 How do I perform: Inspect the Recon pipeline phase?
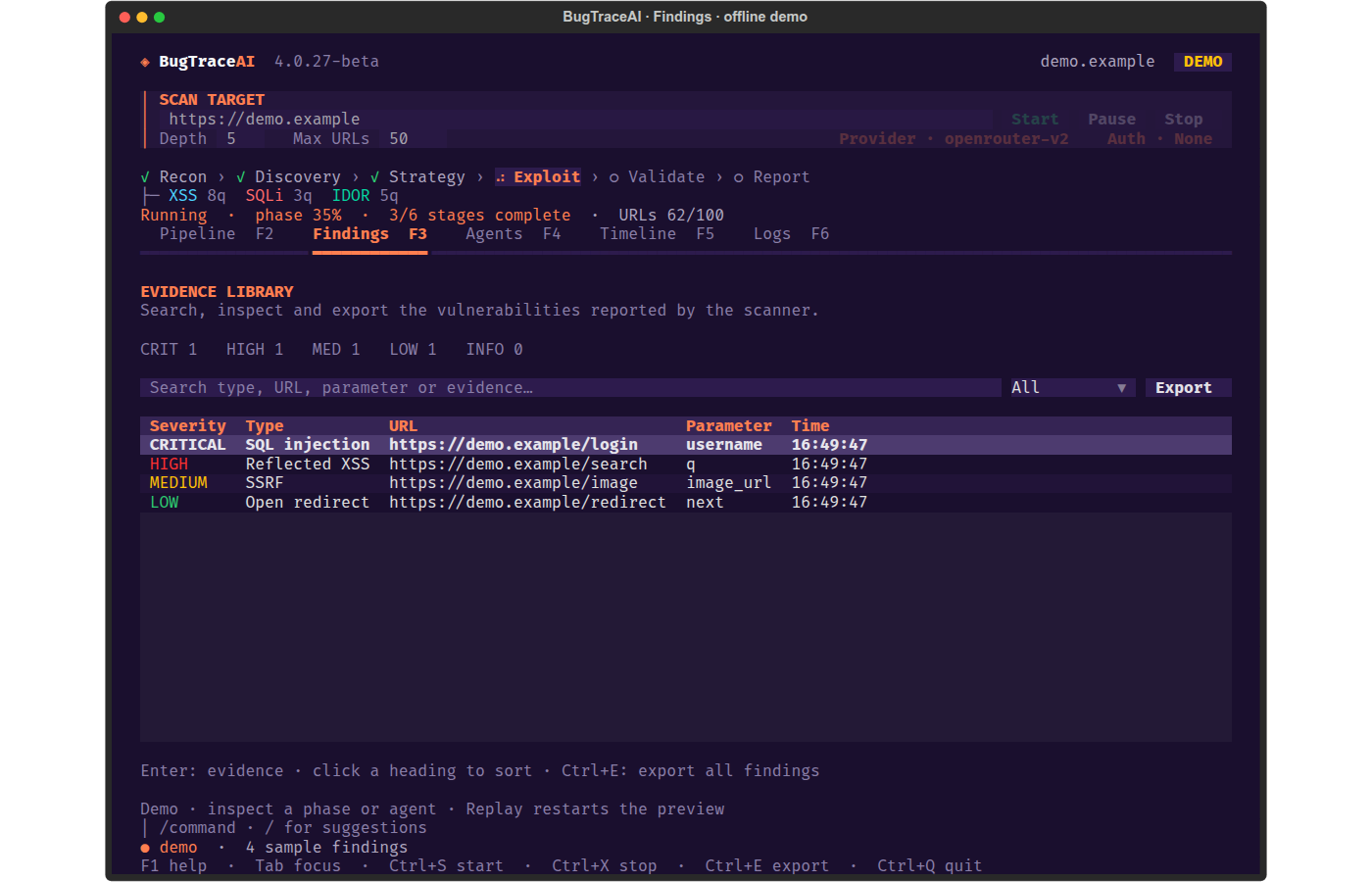coord(173,177)
